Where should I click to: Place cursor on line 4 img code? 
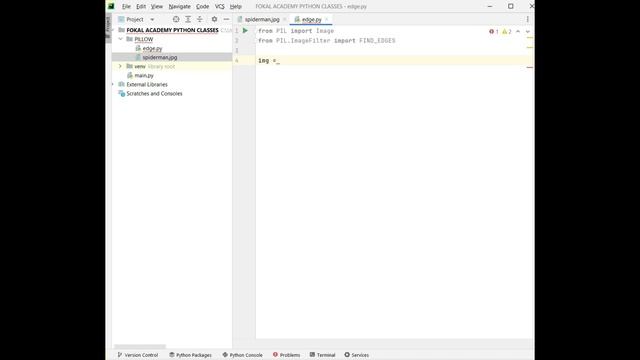tap(268, 60)
